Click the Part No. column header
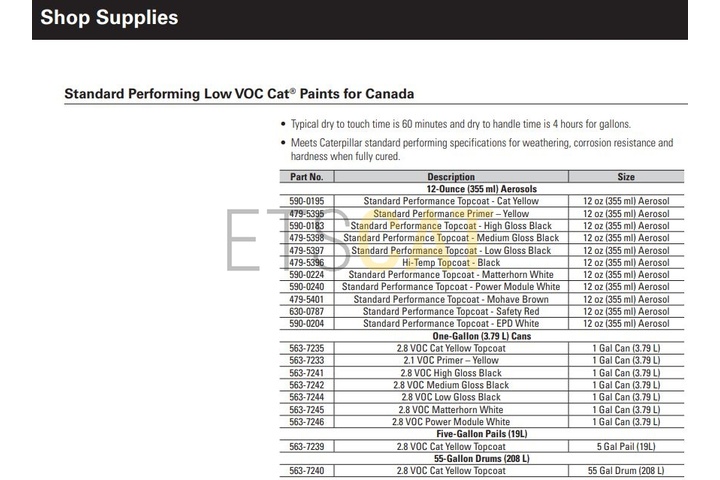The height and width of the screenshot is (480, 720). click(x=306, y=177)
